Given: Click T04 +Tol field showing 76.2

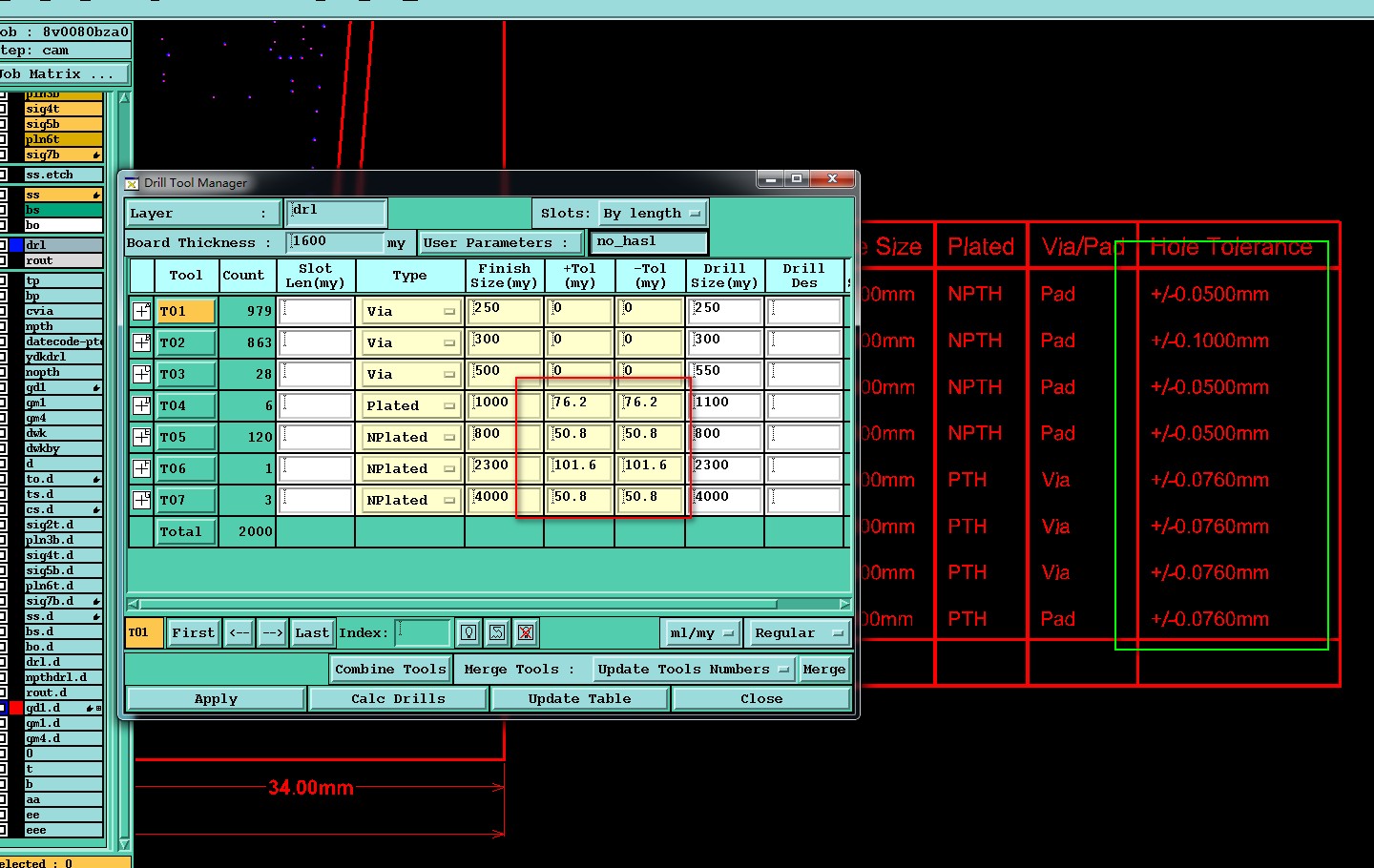Looking at the screenshot, I should coord(580,405).
